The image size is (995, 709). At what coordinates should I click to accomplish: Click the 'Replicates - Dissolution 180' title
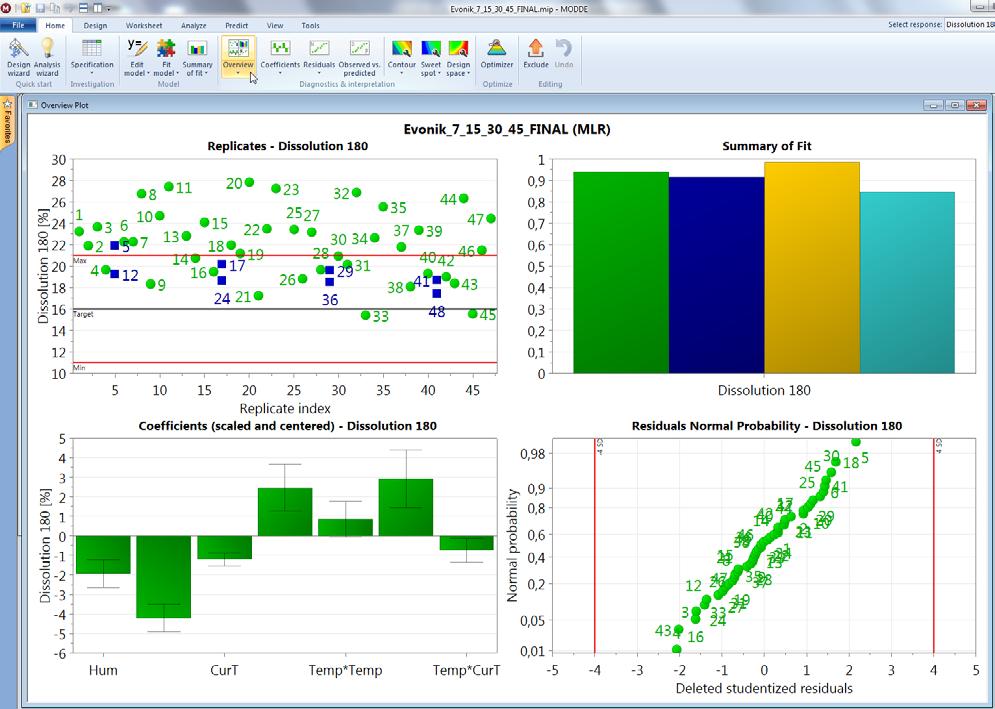(x=287, y=146)
